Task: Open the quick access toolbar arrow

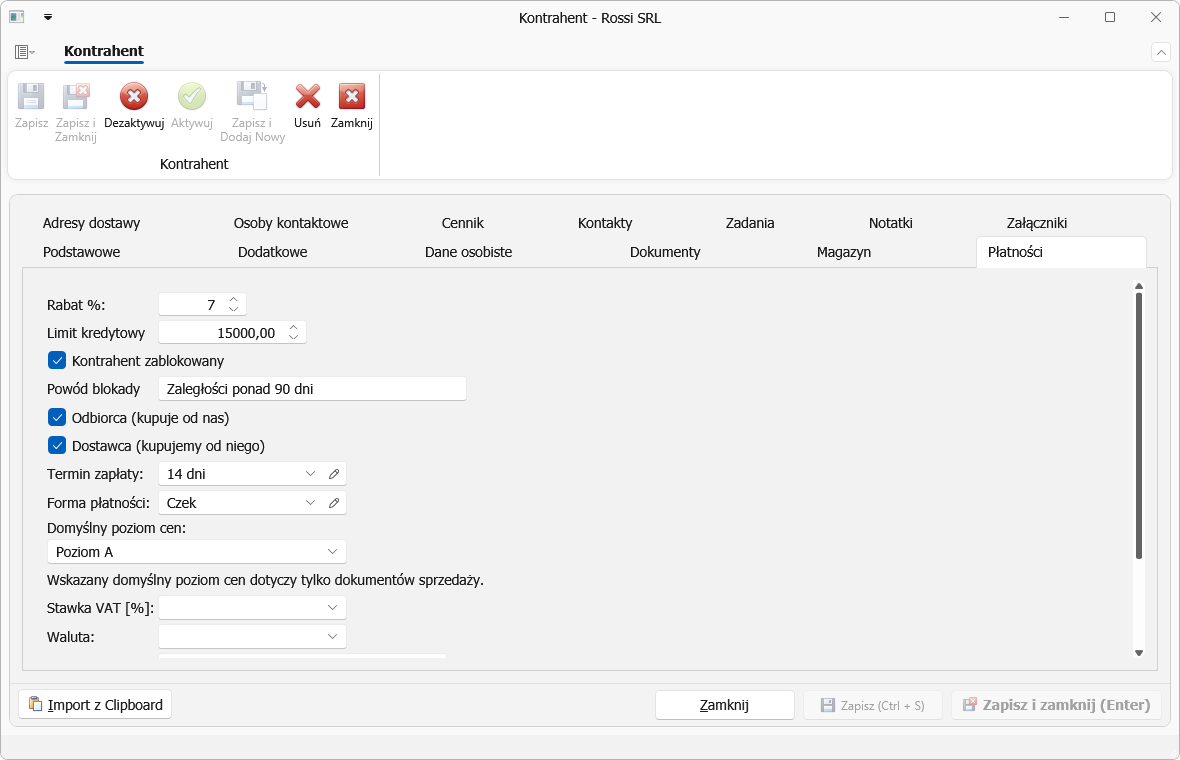Action: [x=48, y=17]
